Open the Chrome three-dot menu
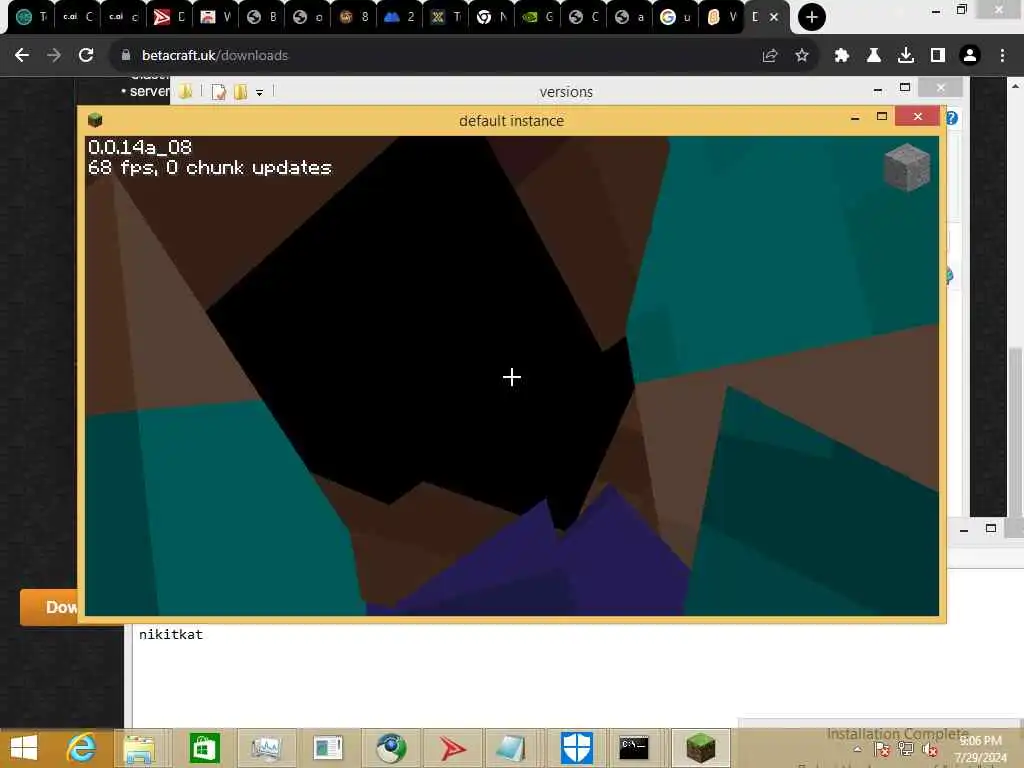1024x768 pixels. coord(1002,56)
